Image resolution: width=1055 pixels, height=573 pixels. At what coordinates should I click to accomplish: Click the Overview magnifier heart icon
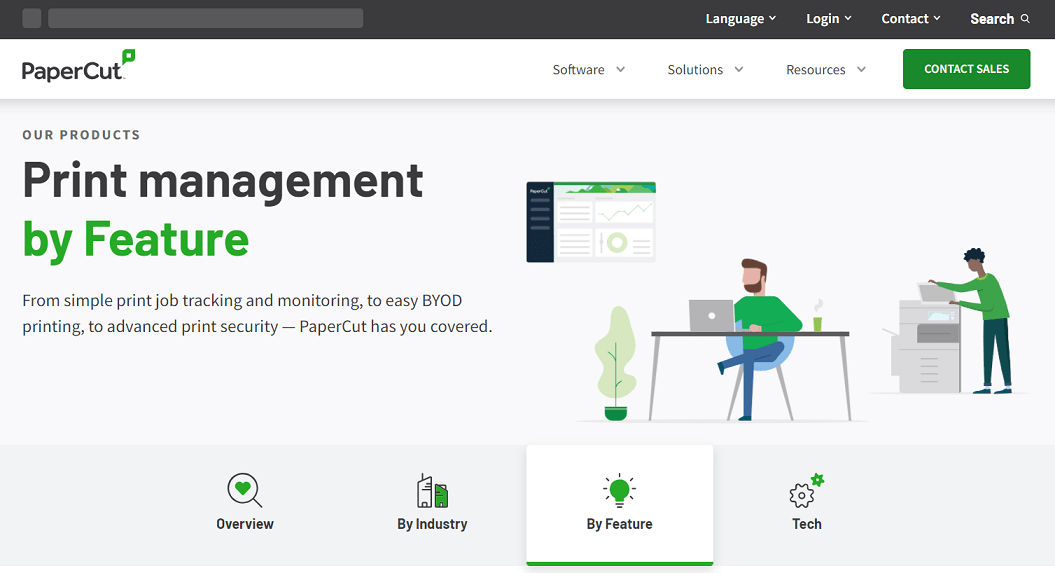click(x=244, y=490)
